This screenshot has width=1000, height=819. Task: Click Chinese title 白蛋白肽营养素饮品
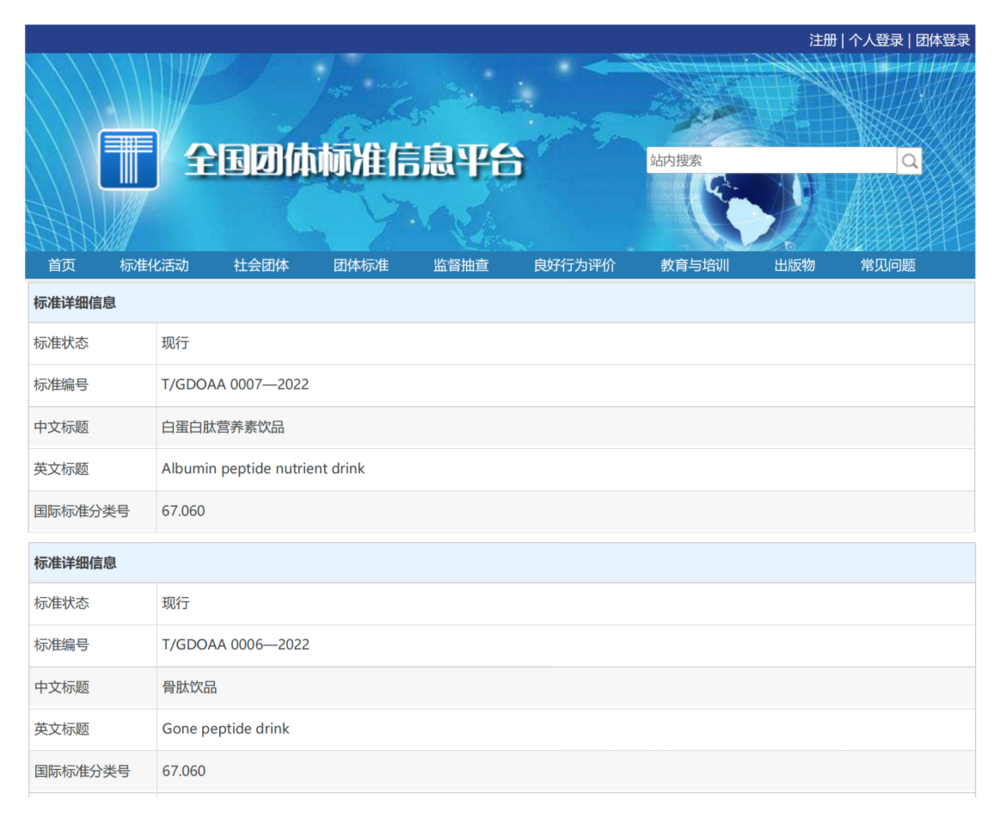tap(223, 427)
